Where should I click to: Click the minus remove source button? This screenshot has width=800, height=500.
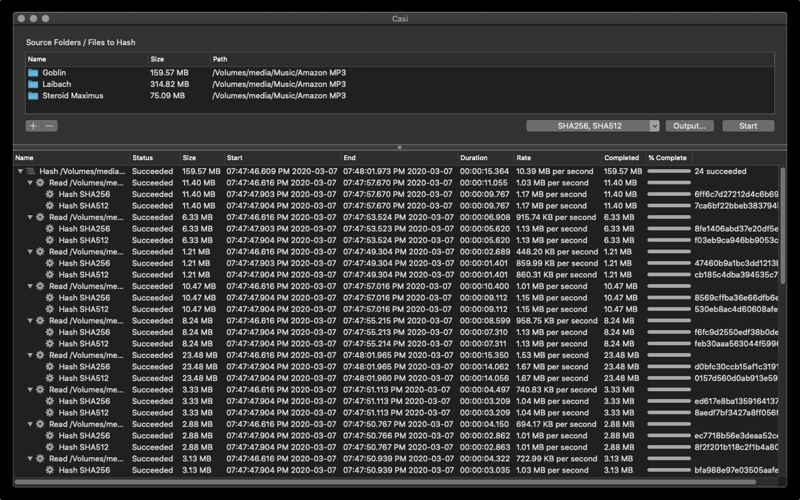[x=49, y=126]
